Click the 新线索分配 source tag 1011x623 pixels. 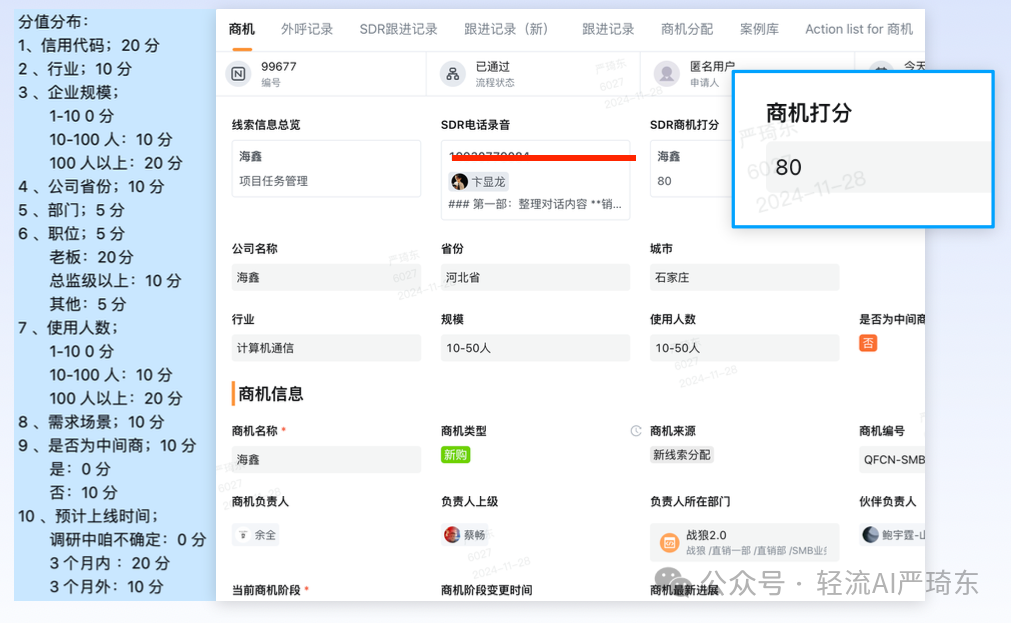pos(682,455)
